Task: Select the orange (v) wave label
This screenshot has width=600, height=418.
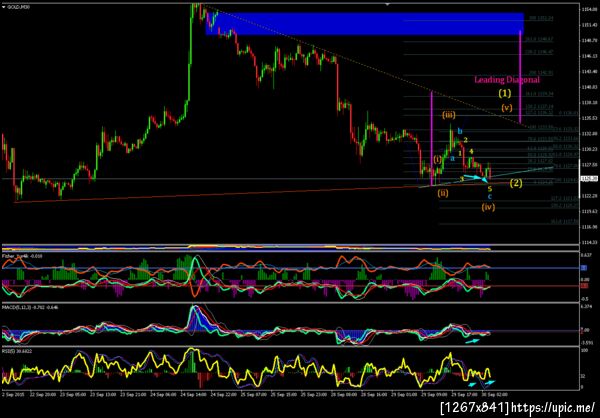Action: click(507, 108)
